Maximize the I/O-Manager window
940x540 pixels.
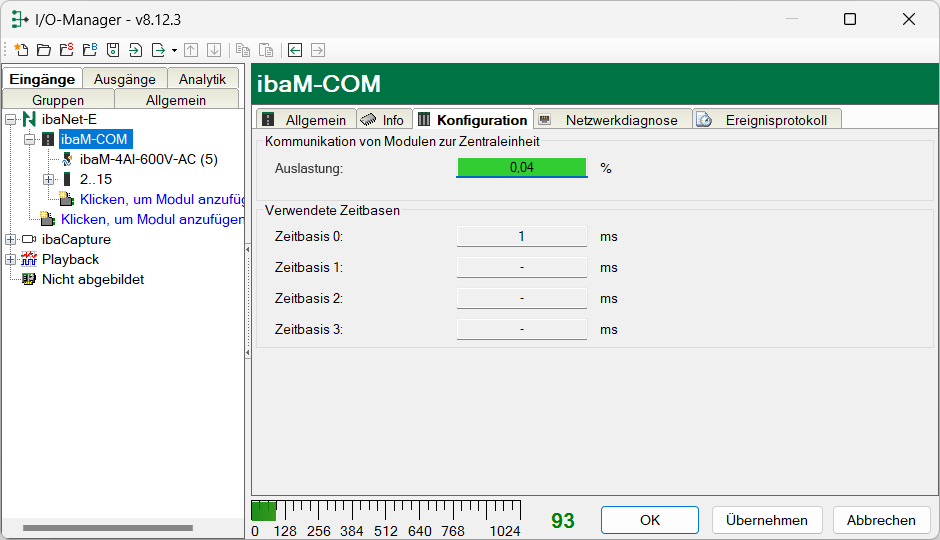(x=849, y=19)
